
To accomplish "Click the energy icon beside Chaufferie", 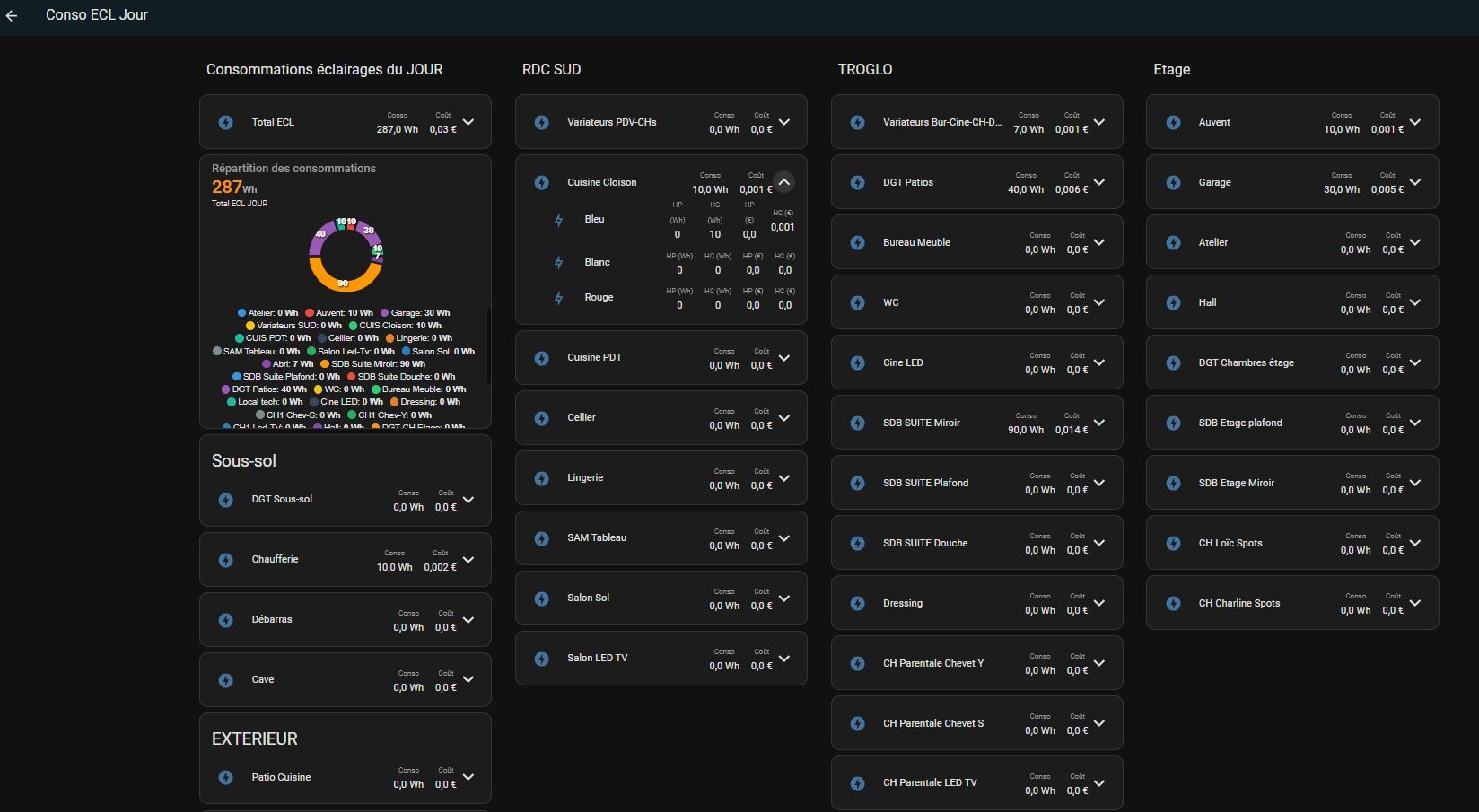I will 226,559.
